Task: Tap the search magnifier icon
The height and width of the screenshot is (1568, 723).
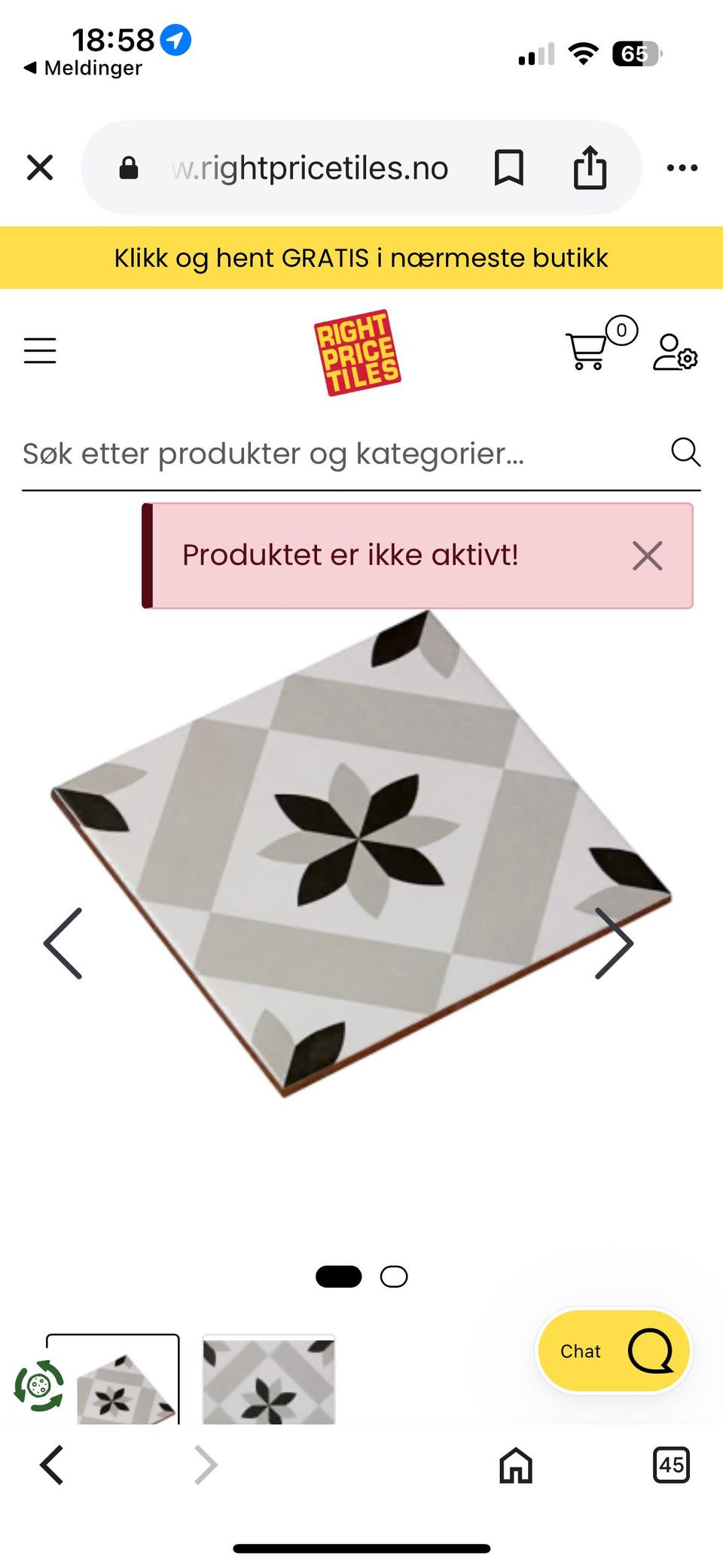Action: pos(685,452)
